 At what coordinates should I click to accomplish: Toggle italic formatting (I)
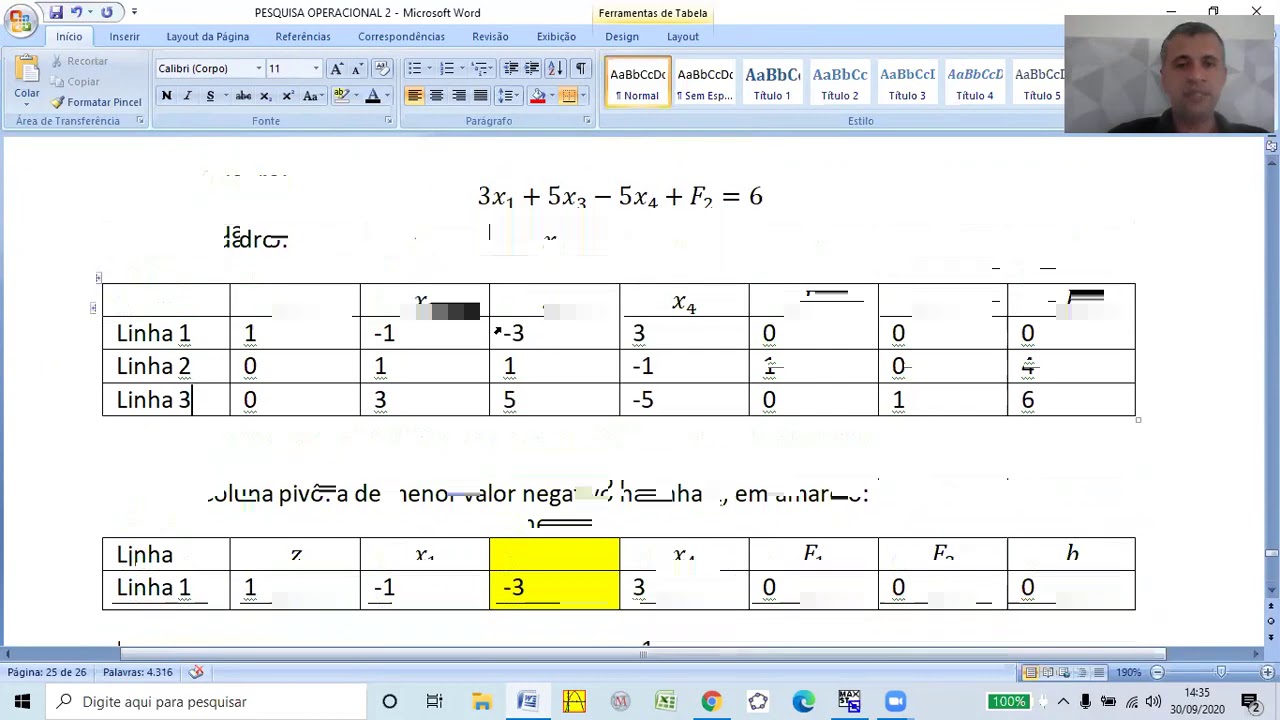pyautogui.click(x=187, y=96)
